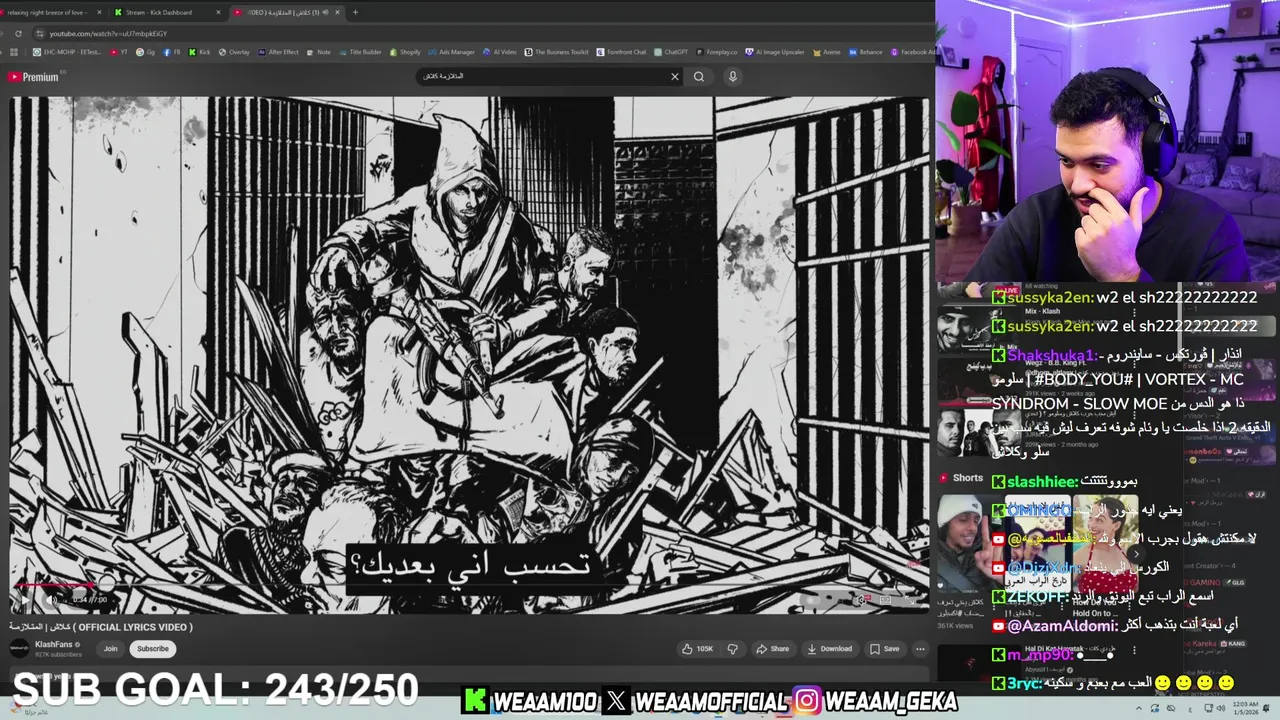The width and height of the screenshot is (1280, 720).
Task: Close the 'relaxing night breeze of love' tab
Action: 100,12
